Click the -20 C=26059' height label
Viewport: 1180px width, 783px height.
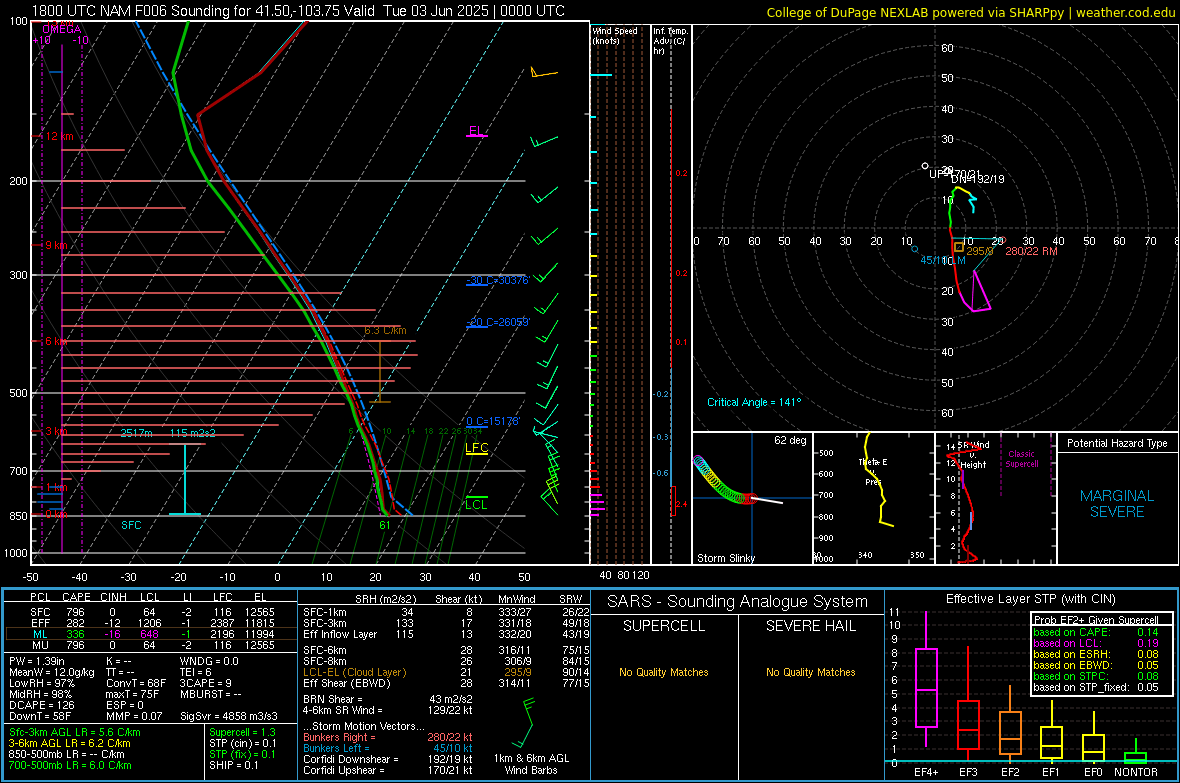(x=497, y=321)
